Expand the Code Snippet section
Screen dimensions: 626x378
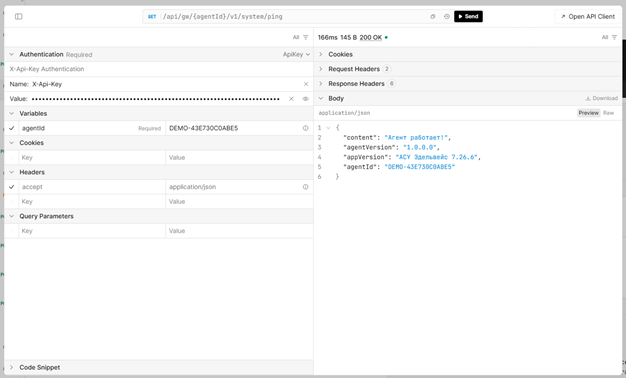pyautogui.click(x=12, y=367)
